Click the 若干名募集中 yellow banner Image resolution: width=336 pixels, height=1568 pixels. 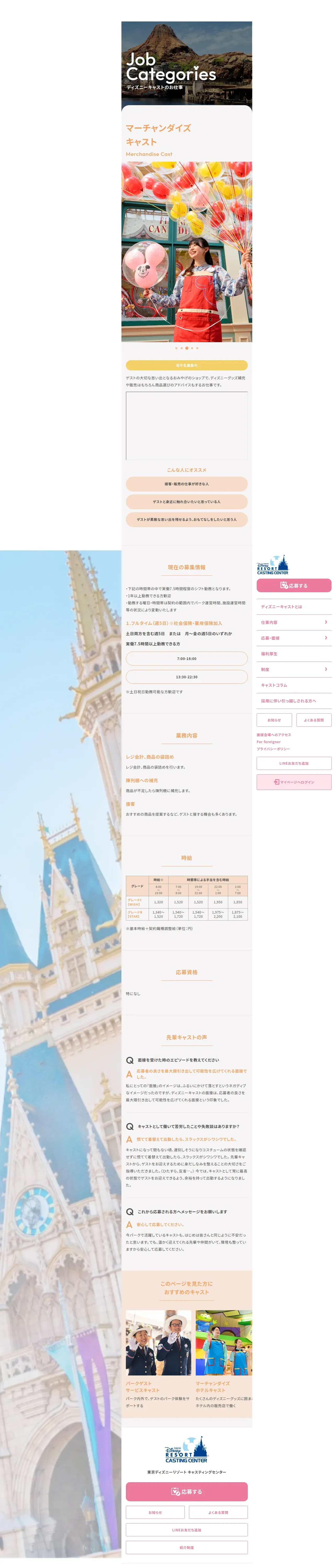[x=186, y=365]
